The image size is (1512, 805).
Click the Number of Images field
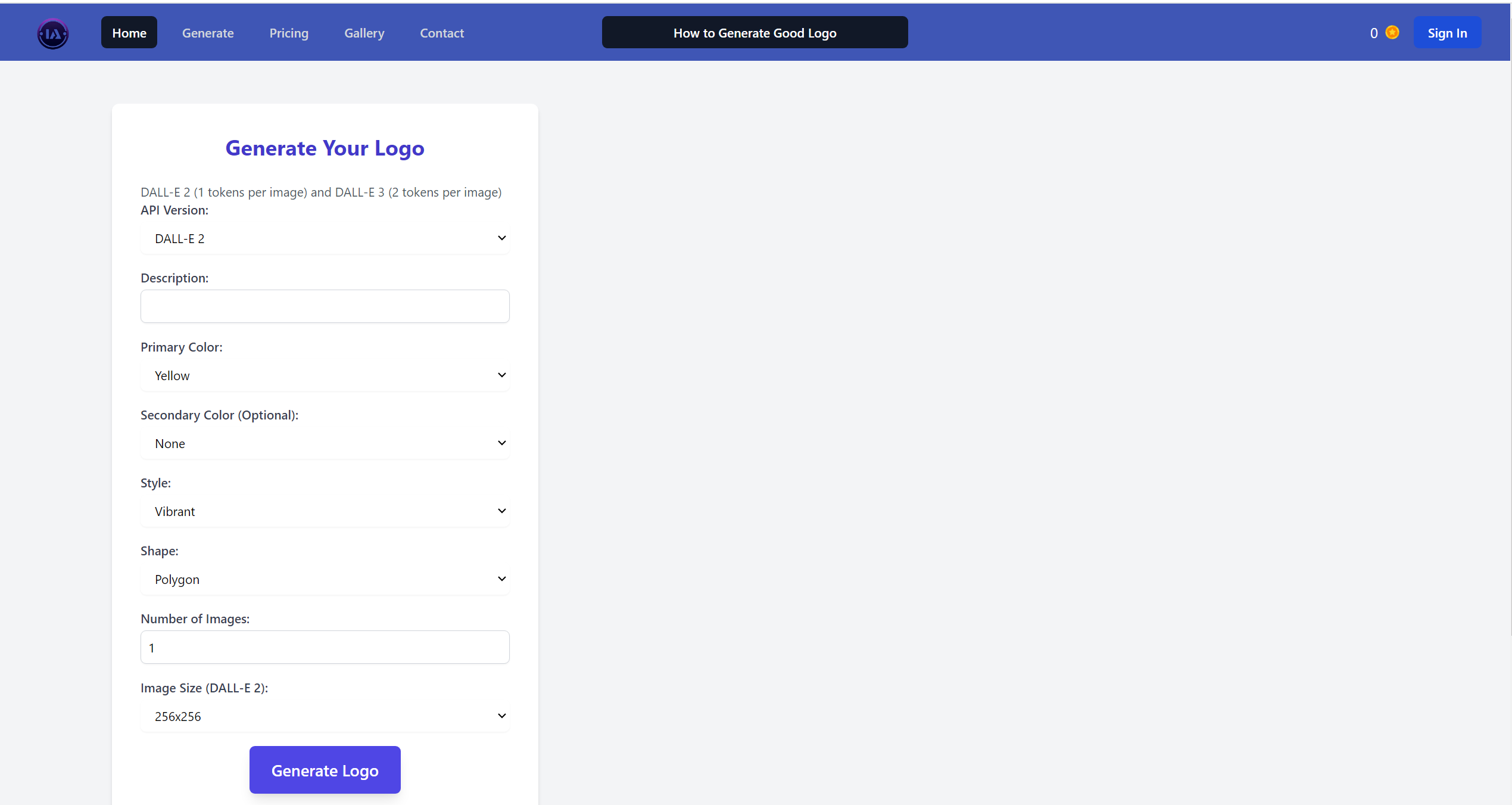click(325, 647)
